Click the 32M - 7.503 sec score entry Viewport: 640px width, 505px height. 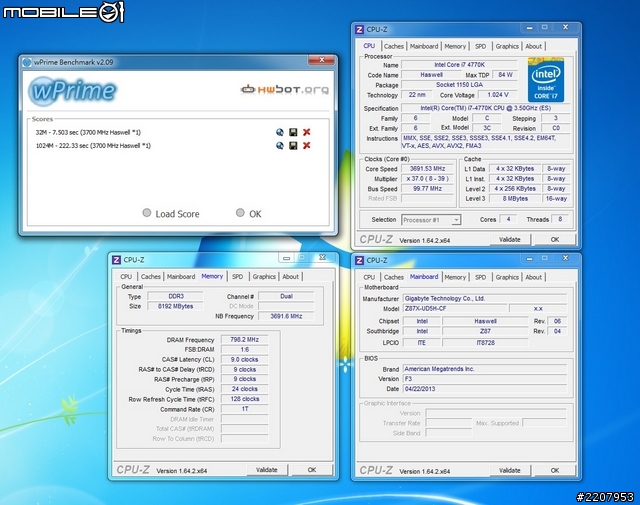(x=88, y=132)
